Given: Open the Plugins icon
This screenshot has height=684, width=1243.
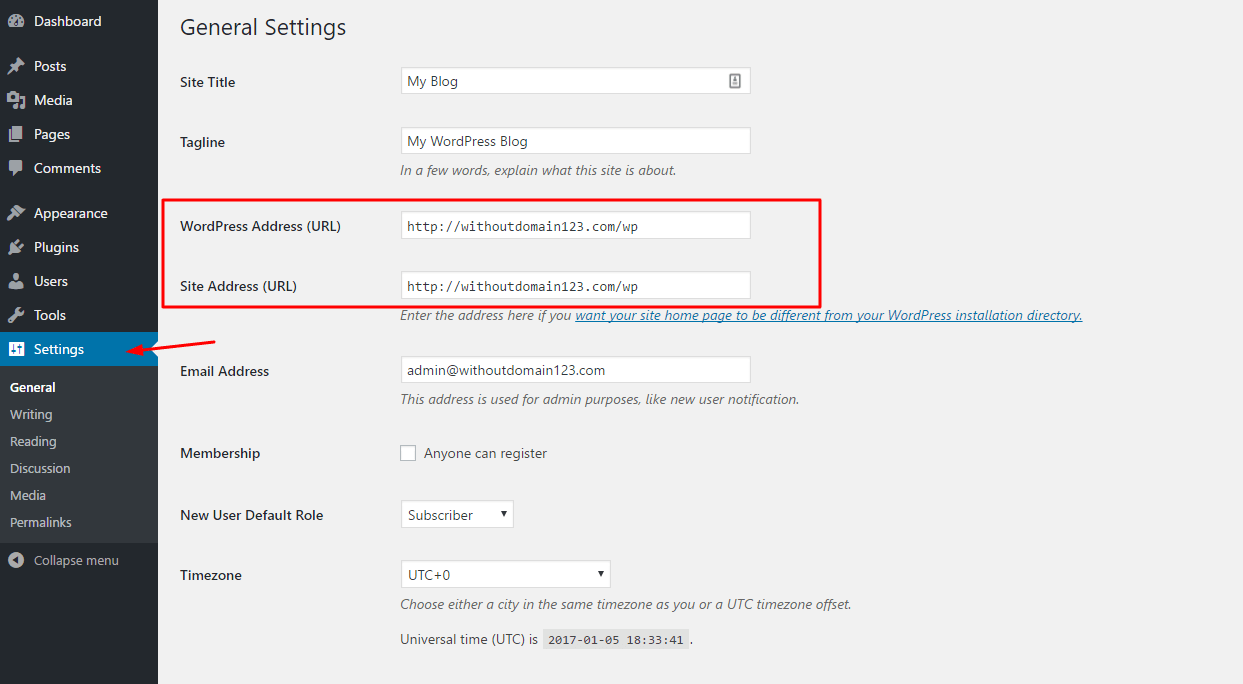Looking at the screenshot, I should coord(16,246).
